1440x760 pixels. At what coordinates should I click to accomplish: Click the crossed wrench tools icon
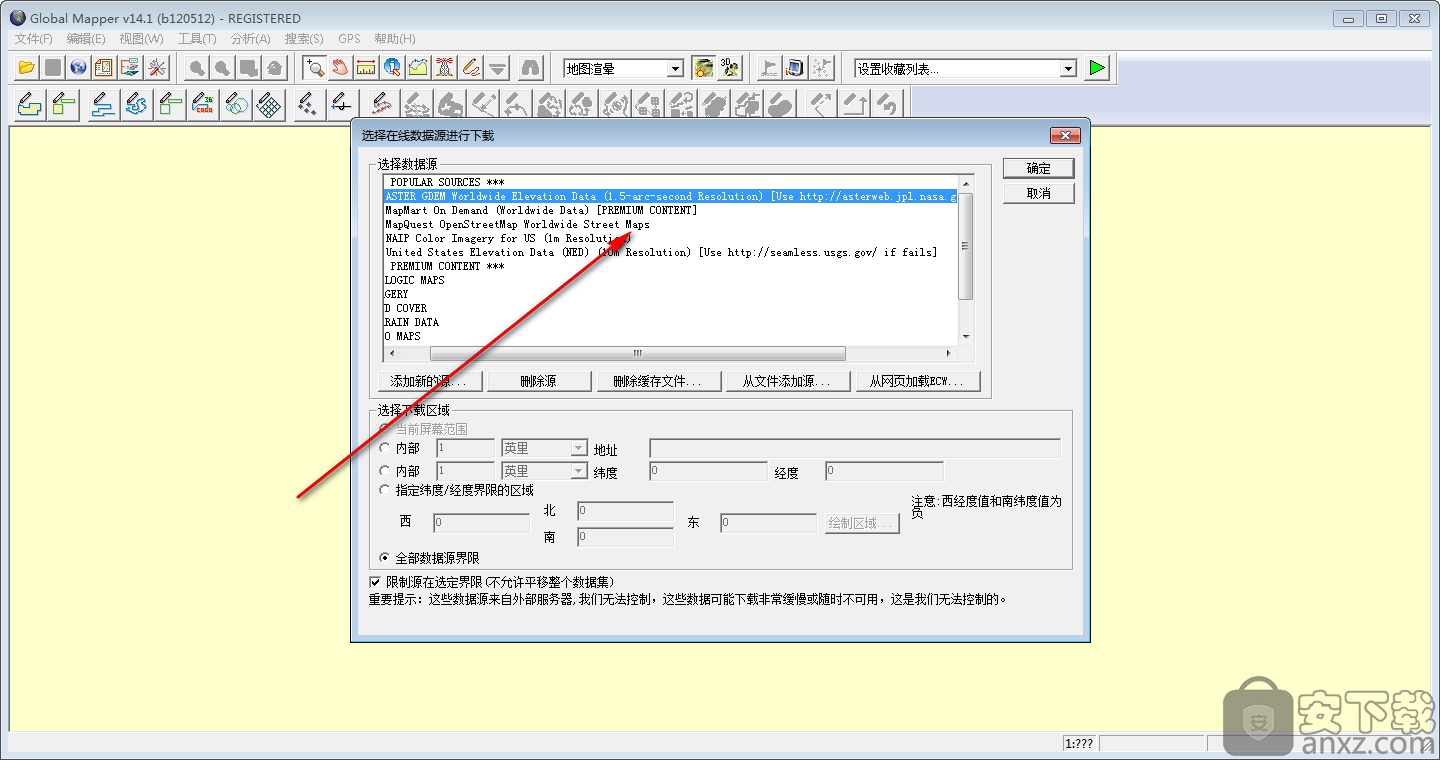pos(157,68)
